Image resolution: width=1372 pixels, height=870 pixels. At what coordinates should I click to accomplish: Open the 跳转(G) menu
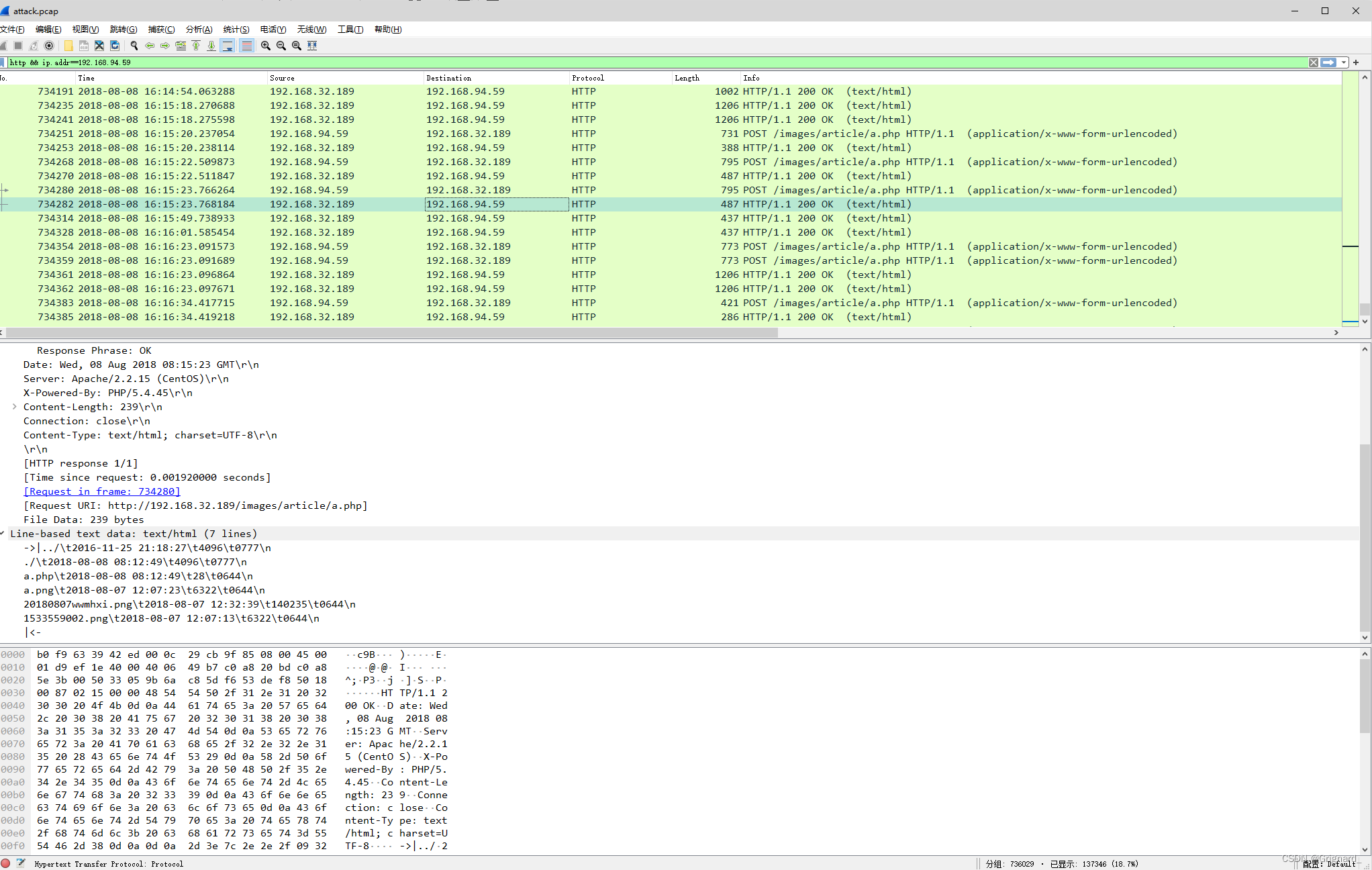(x=124, y=30)
